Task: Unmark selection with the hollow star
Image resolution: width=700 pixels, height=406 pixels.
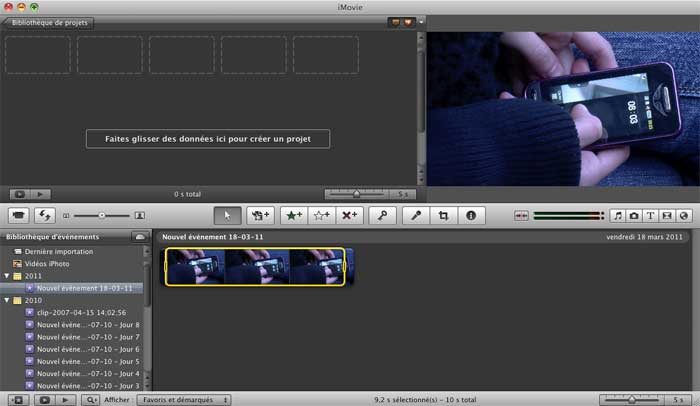Action: click(321, 215)
